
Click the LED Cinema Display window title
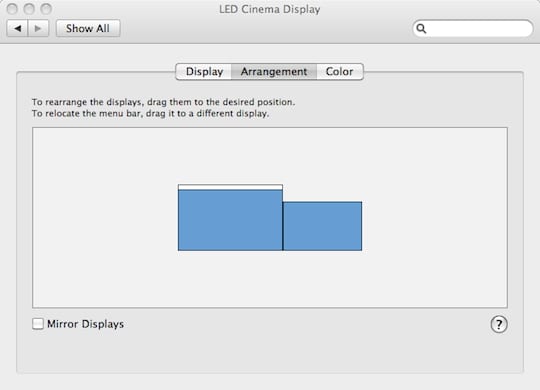point(270,9)
